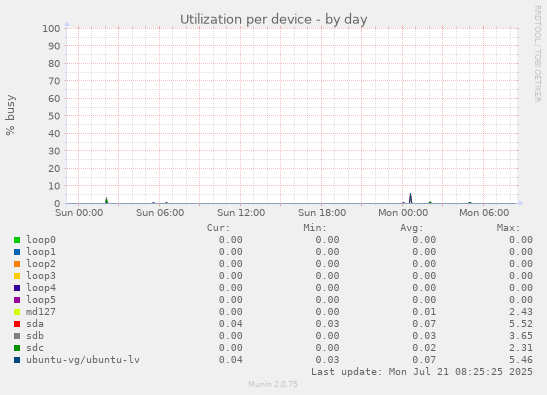This screenshot has width=547, height=395.
Task: Click the sdb avg value 0.03
Action: coord(424,336)
